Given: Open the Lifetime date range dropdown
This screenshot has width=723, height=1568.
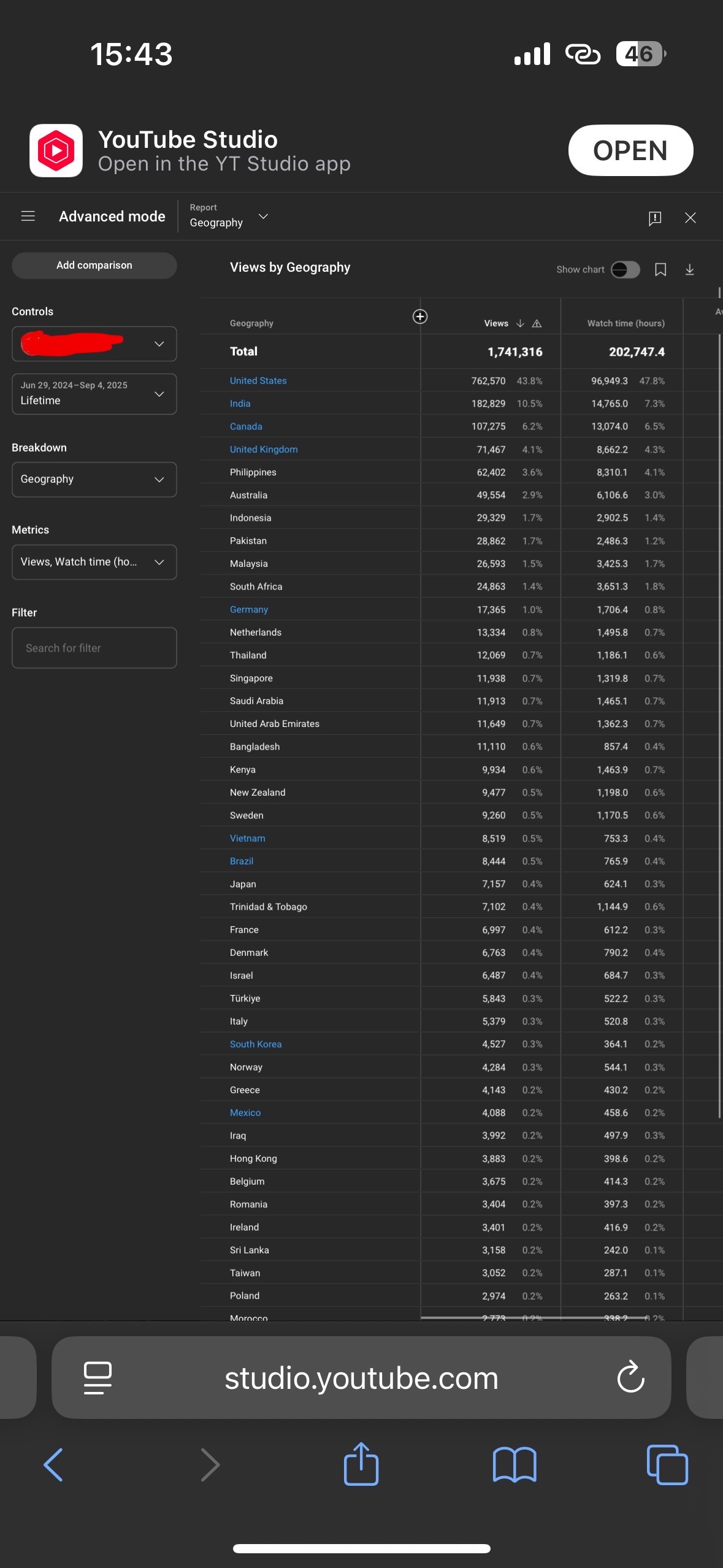Looking at the screenshot, I should point(94,394).
